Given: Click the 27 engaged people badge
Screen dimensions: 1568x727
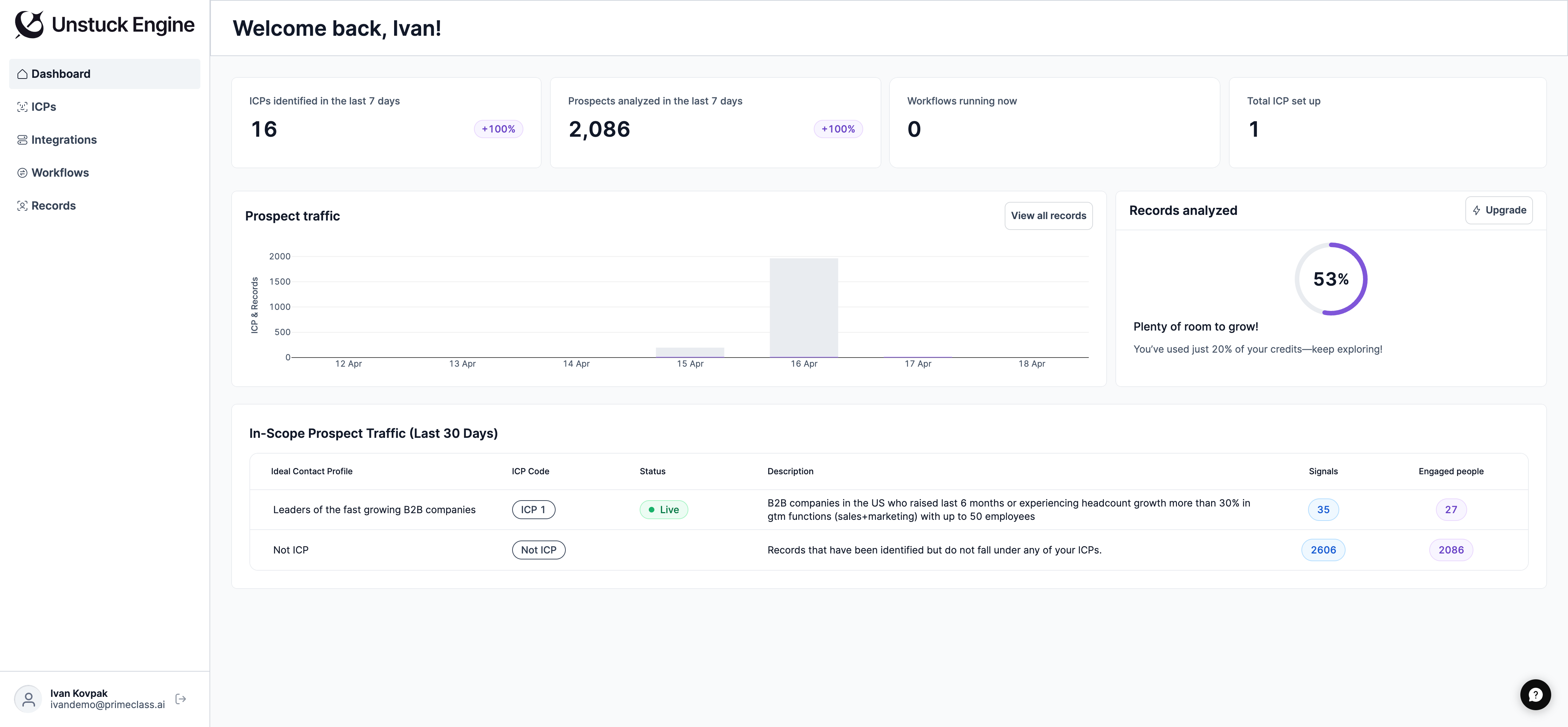Looking at the screenshot, I should 1451,510.
